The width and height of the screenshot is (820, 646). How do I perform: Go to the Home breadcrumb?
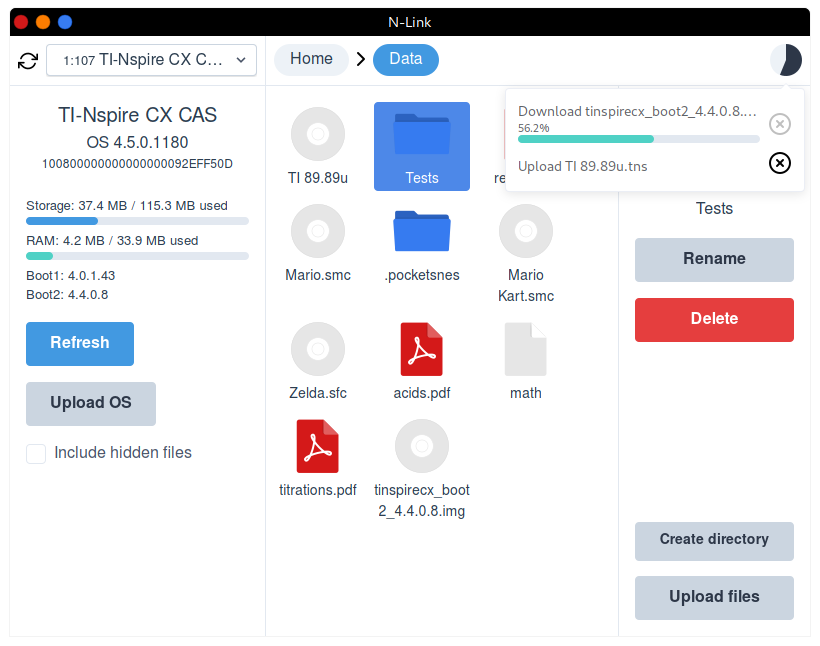tap(311, 59)
